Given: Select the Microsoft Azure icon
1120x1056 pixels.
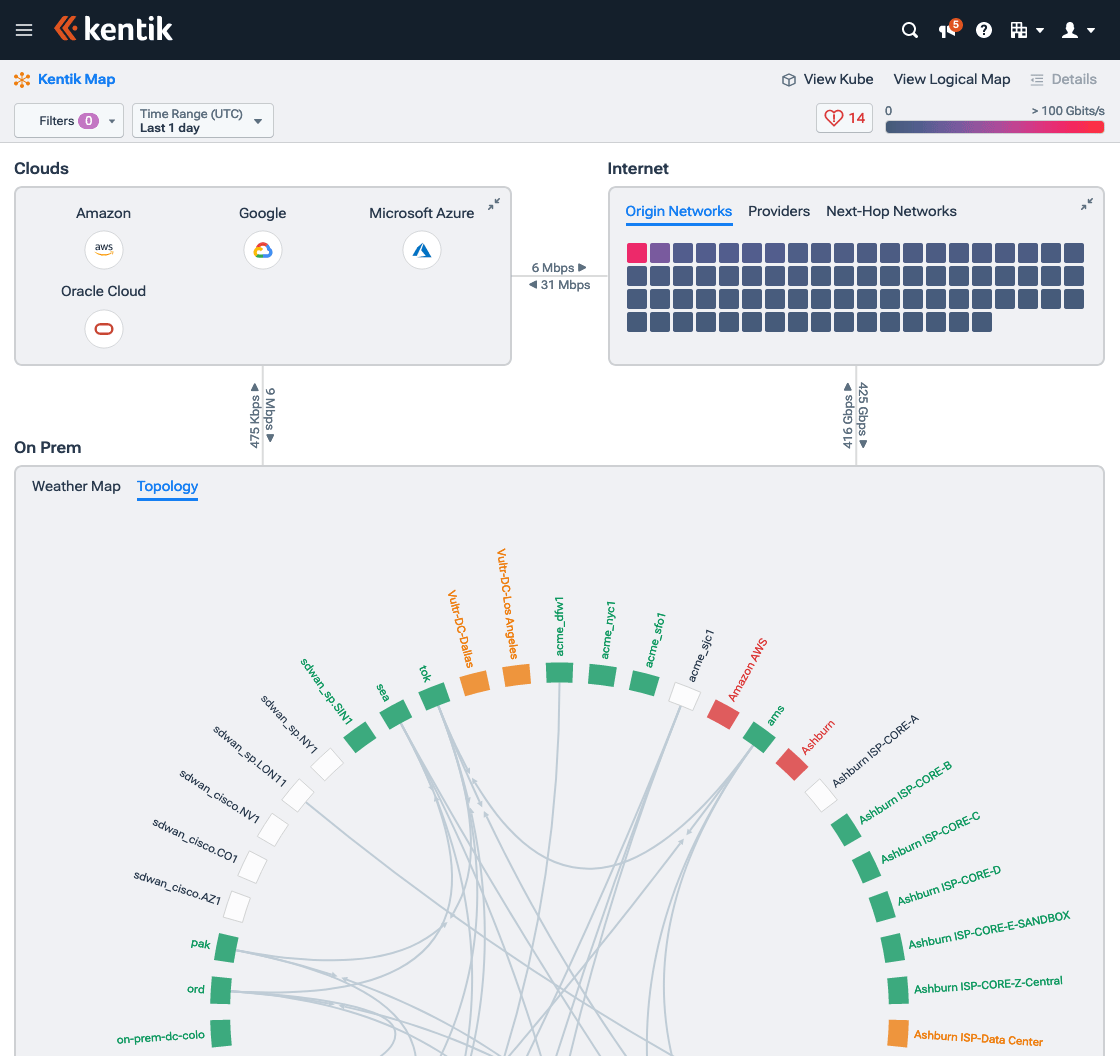Looking at the screenshot, I should (x=421, y=250).
